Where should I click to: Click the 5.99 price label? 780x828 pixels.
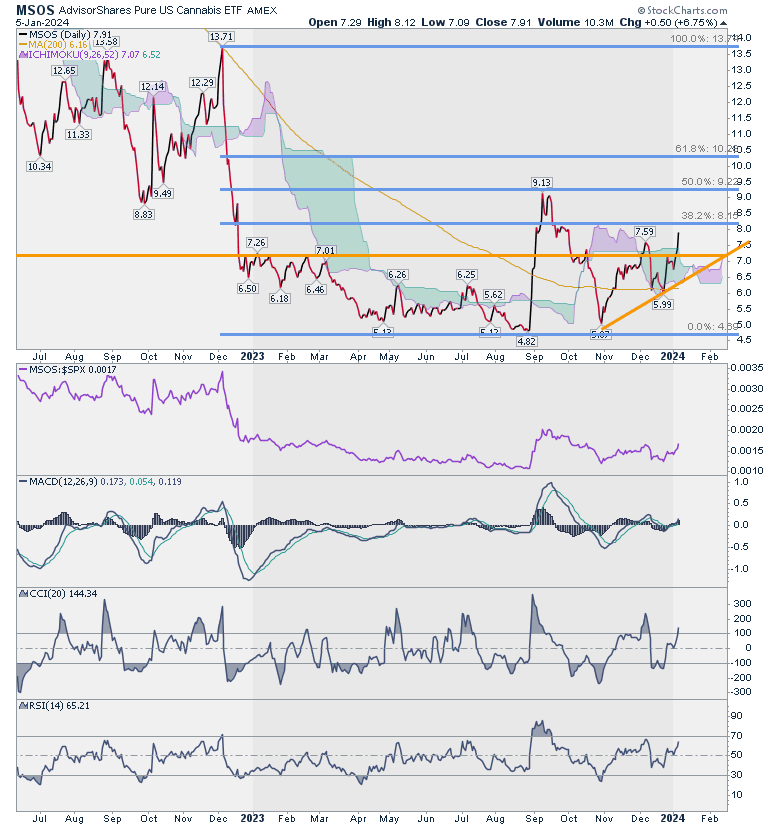662,304
